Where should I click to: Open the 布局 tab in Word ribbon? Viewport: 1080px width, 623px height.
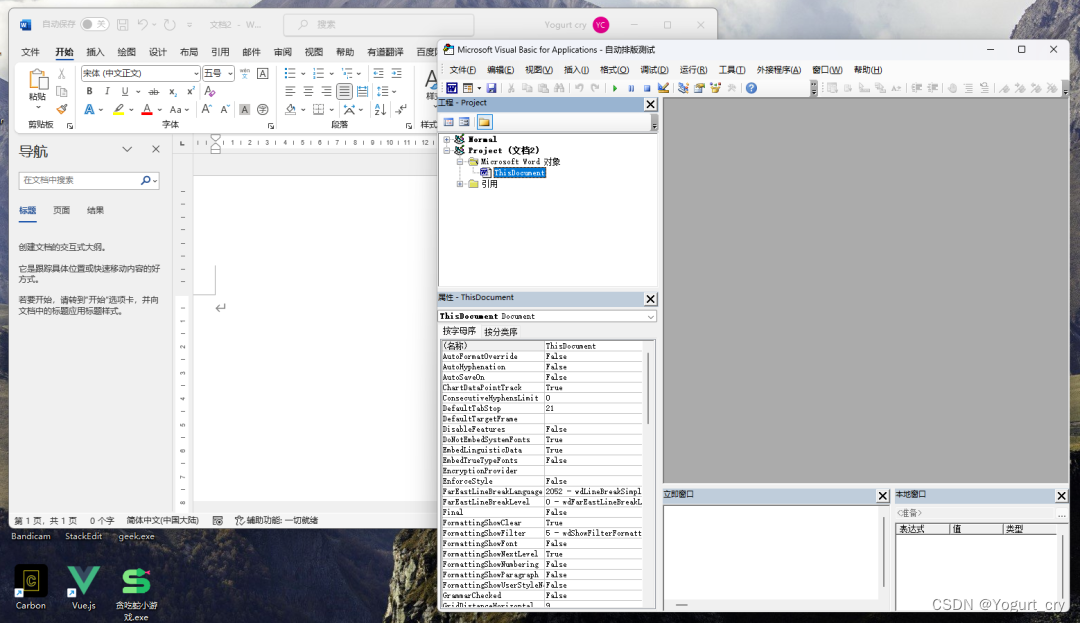(189, 52)
